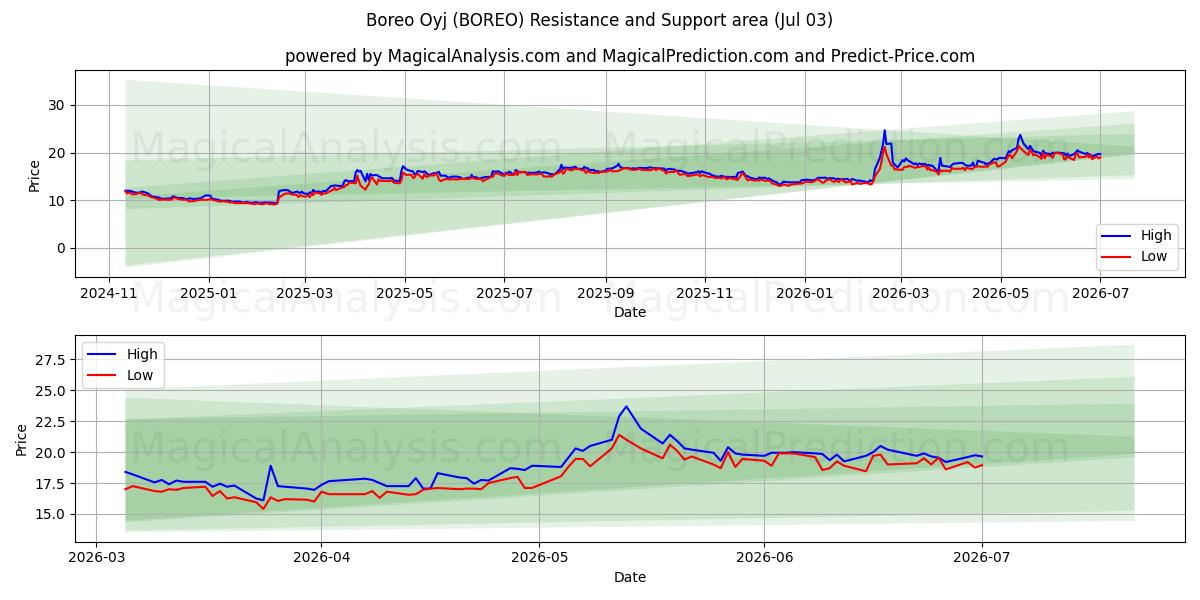Image resolution: width=1200 pixels, height=600 pixels.
Task: Click the '2025-09' x-axis label in the top chart
Action: [x=605, y=294]
